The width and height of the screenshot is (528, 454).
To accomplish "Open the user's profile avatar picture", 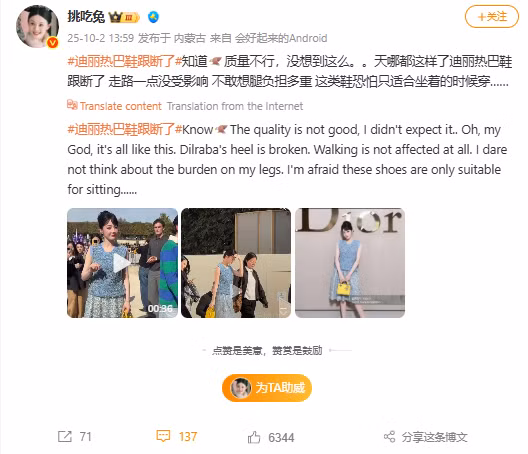I will [37, 26].
